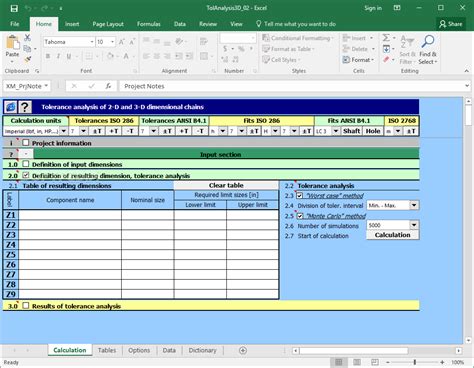474x368 pixels.
Task: Adjust the zoom slider handle
Action: tap(415, 362)
